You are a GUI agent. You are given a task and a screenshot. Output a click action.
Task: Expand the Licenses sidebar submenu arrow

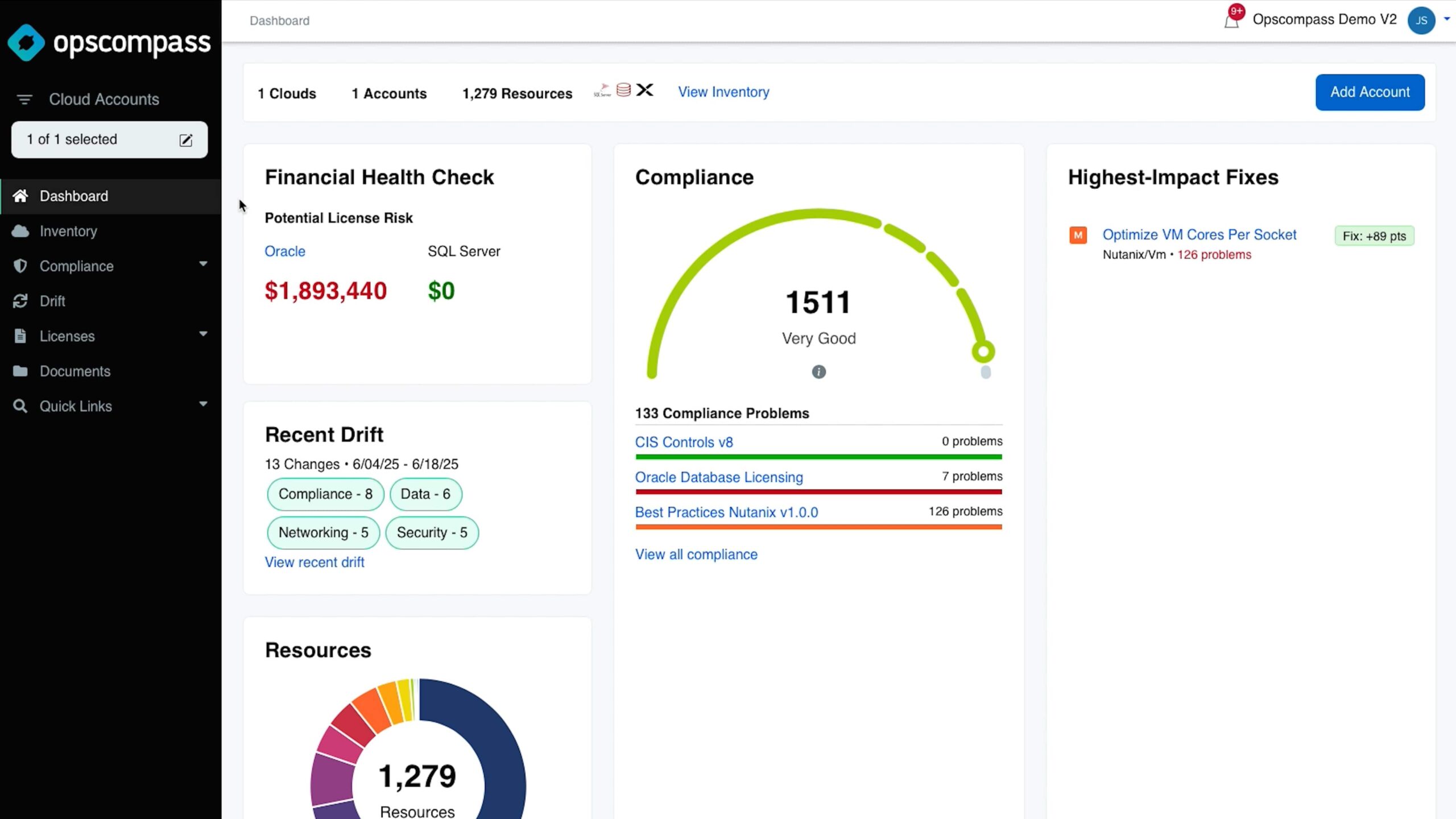coord(203,334)
